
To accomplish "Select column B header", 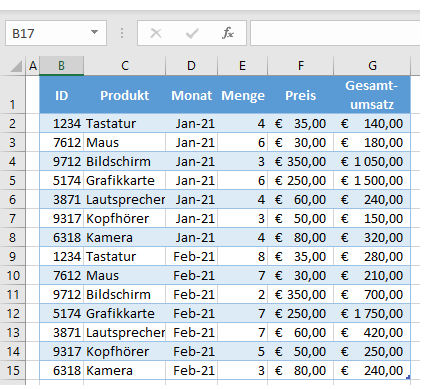I will [x=61, y=66].
